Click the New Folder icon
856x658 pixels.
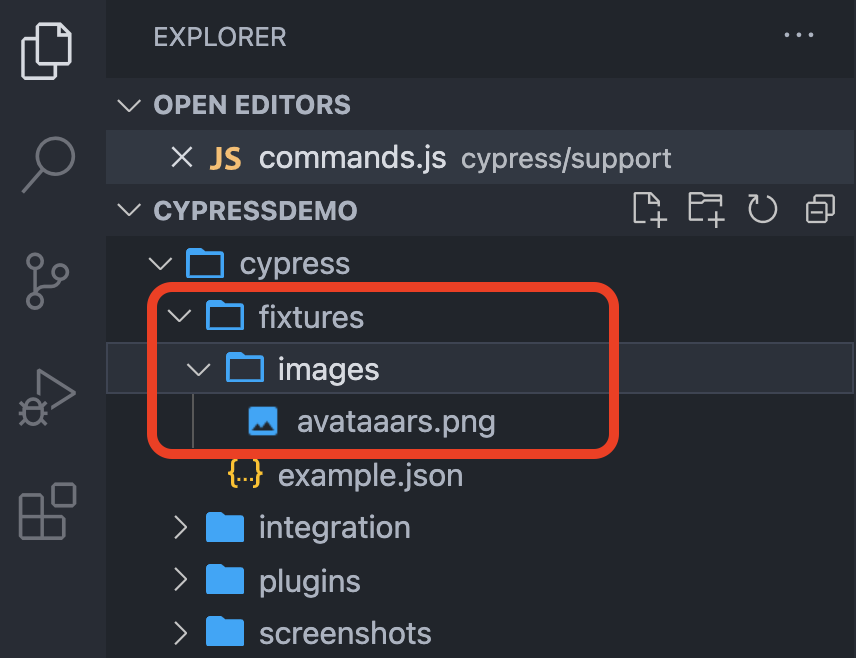click(706, 210)
